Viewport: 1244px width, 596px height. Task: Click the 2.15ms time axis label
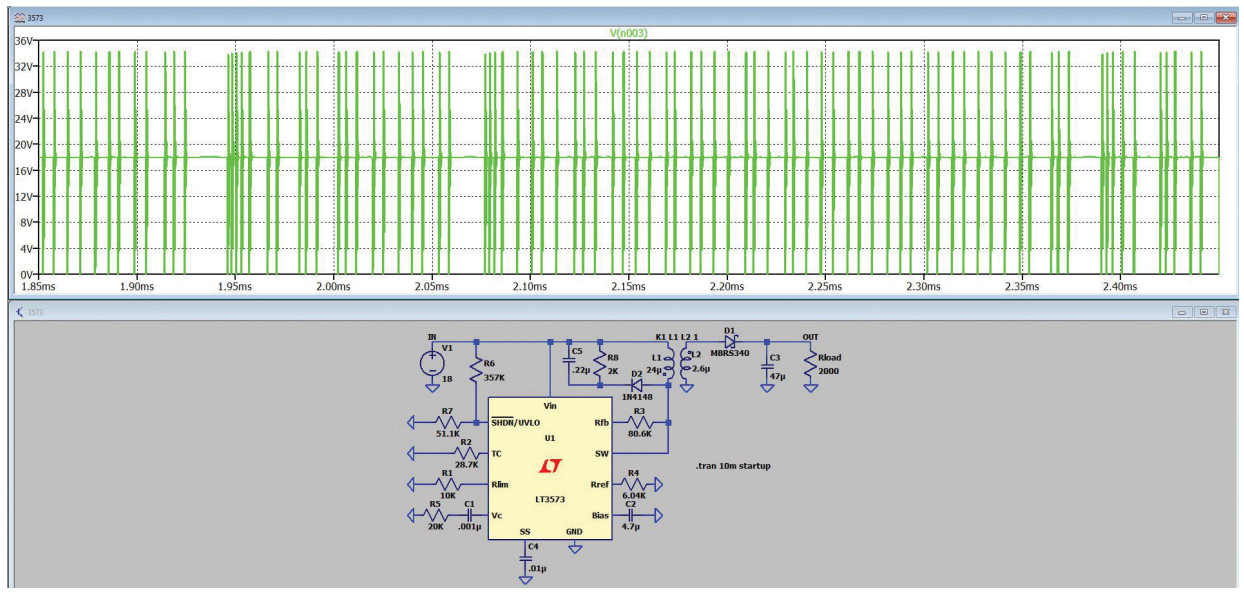coord(628,287)
